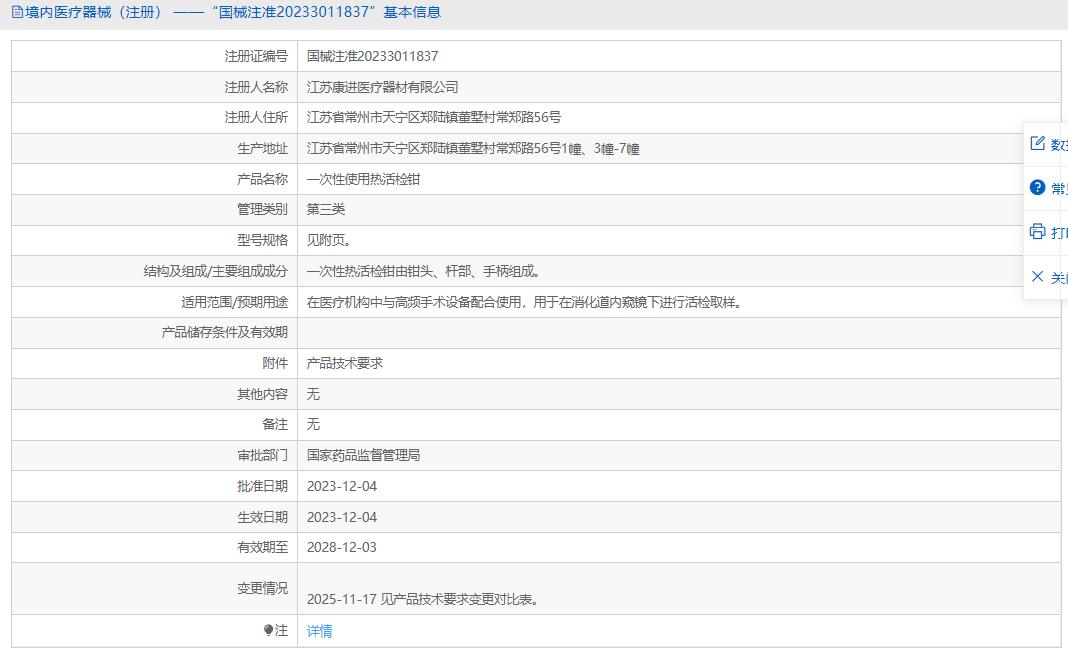The height and width of the screenshot is (651, 1068).
Task: Click the 生产地址 address value
Action: click(x=473, y=149)
